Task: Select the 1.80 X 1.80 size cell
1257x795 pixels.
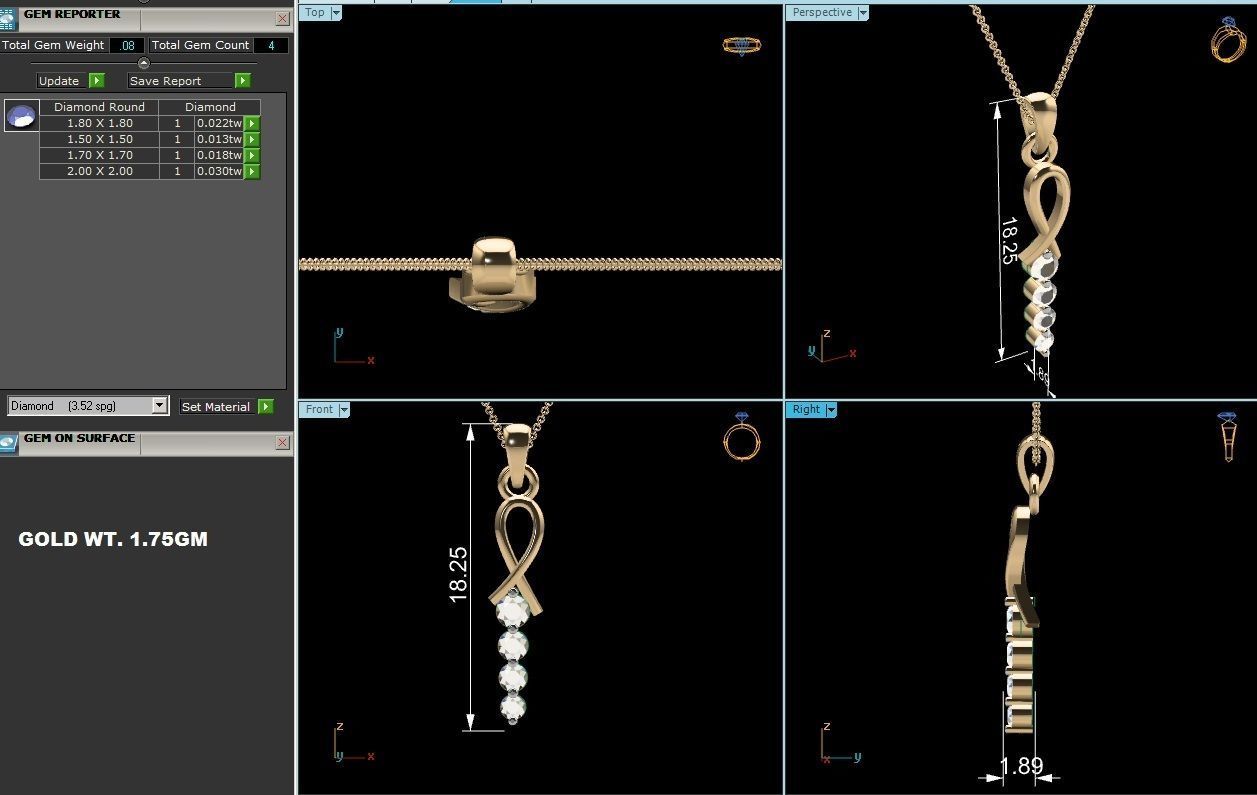Action: point(99,123)
